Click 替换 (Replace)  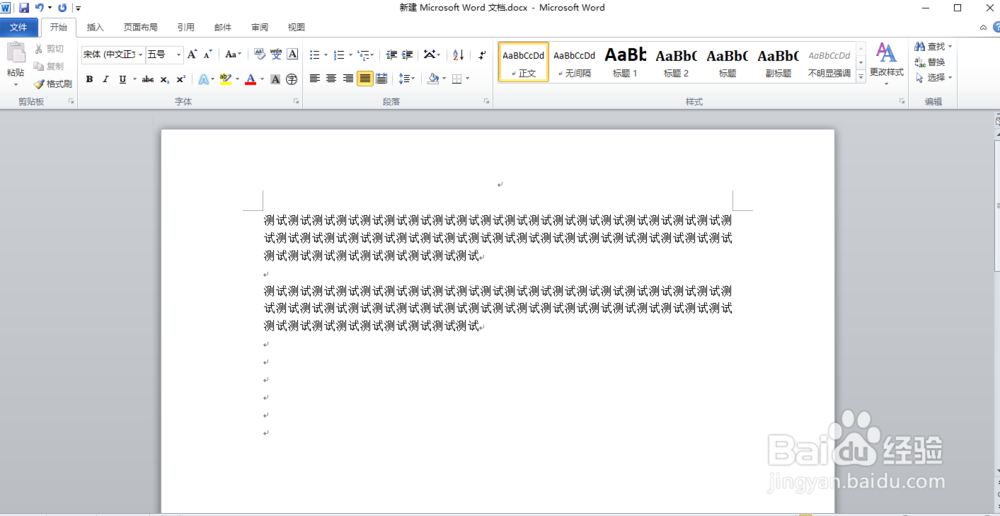[930, 62]
